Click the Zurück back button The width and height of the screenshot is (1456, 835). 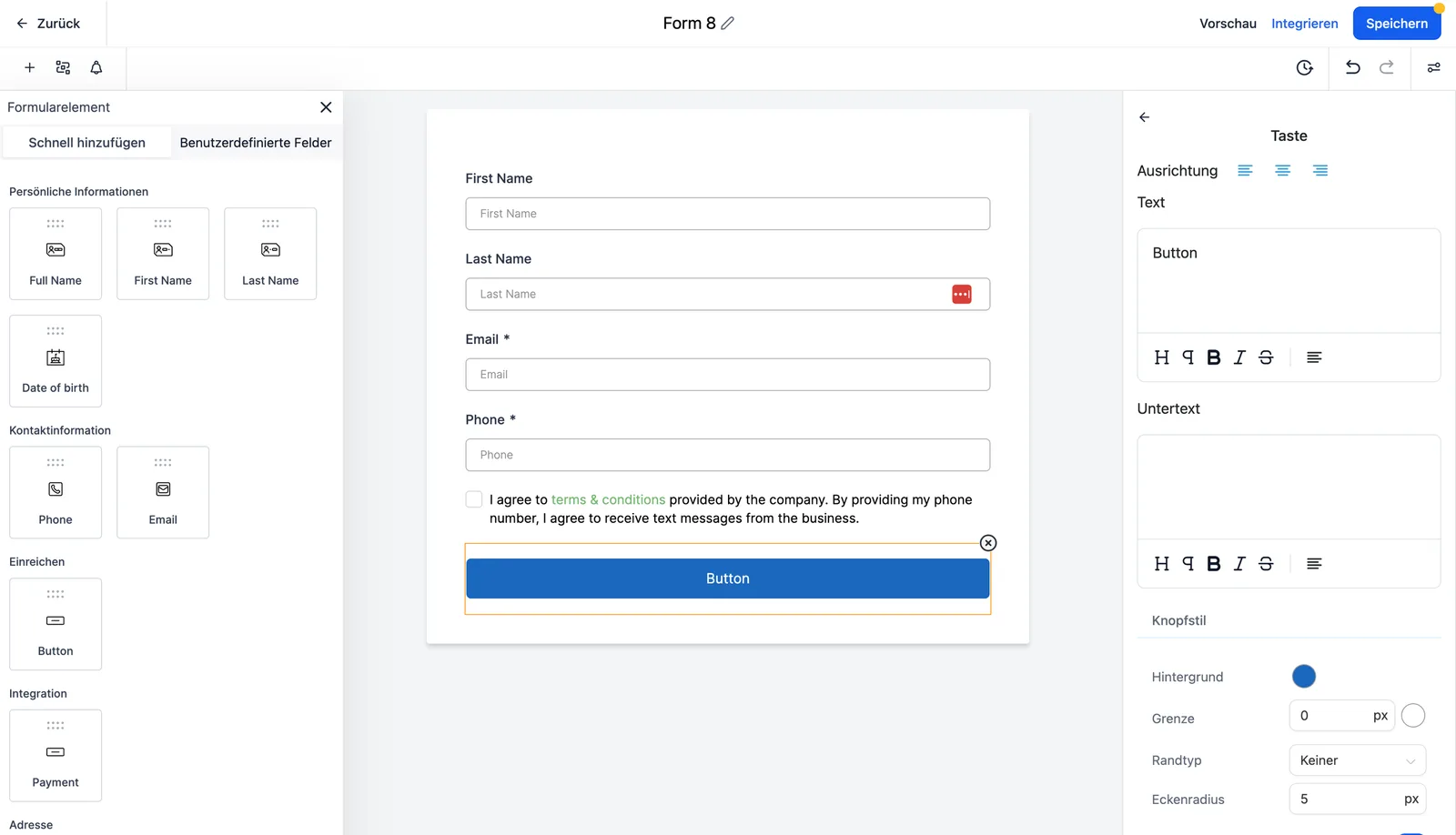tap(48, 24)
